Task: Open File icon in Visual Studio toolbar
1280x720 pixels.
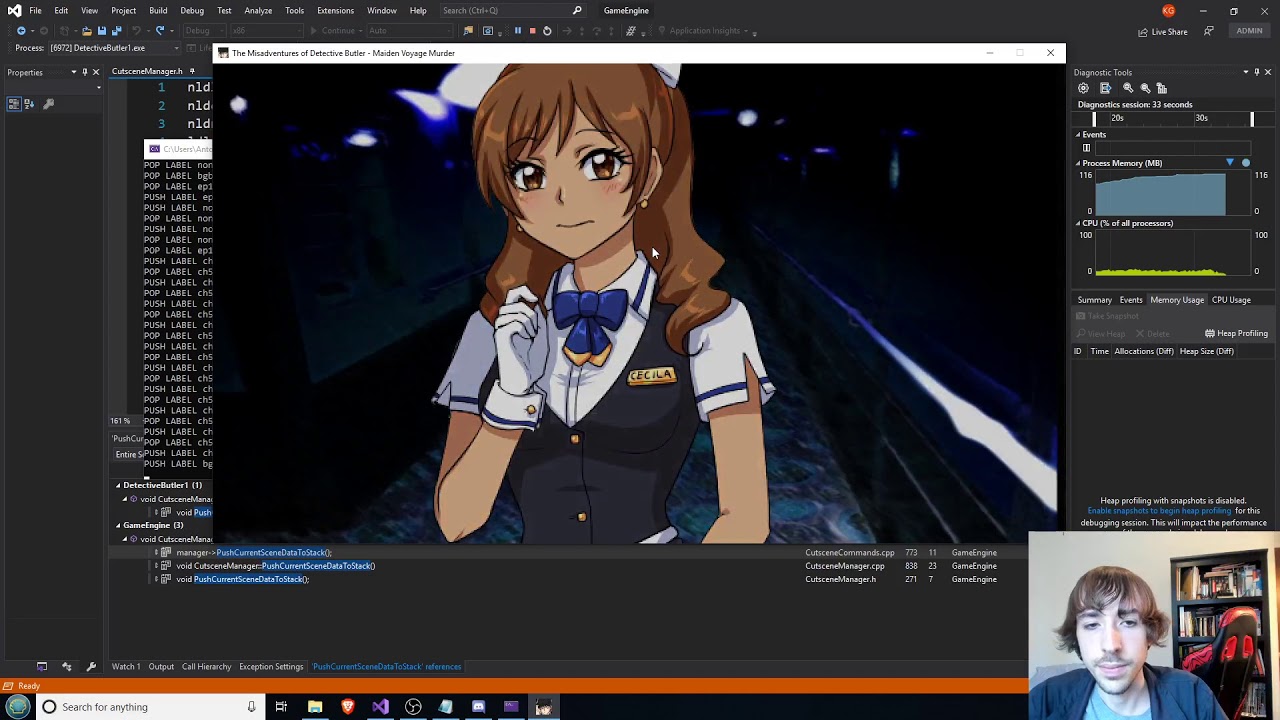Action: 87,31
